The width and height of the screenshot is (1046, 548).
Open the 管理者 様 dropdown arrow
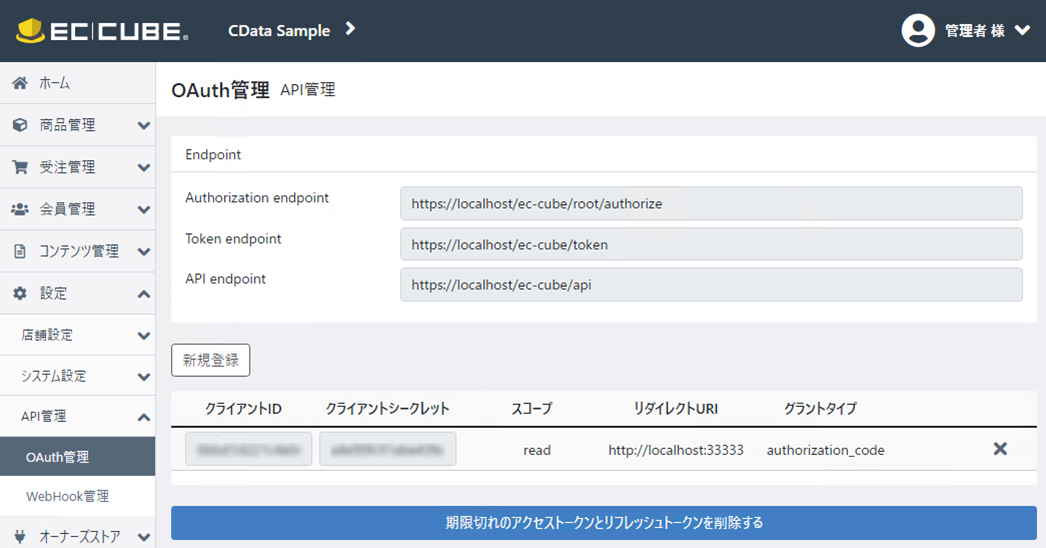pyautogui.click(x=1022, y=30)
